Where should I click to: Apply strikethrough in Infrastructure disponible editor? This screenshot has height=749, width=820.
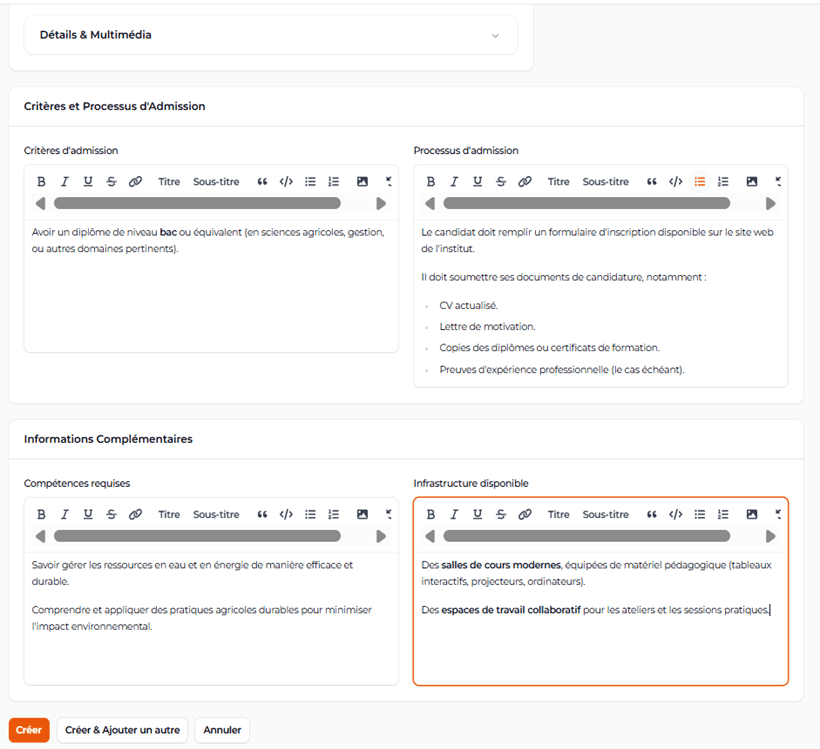pos(501,515)
